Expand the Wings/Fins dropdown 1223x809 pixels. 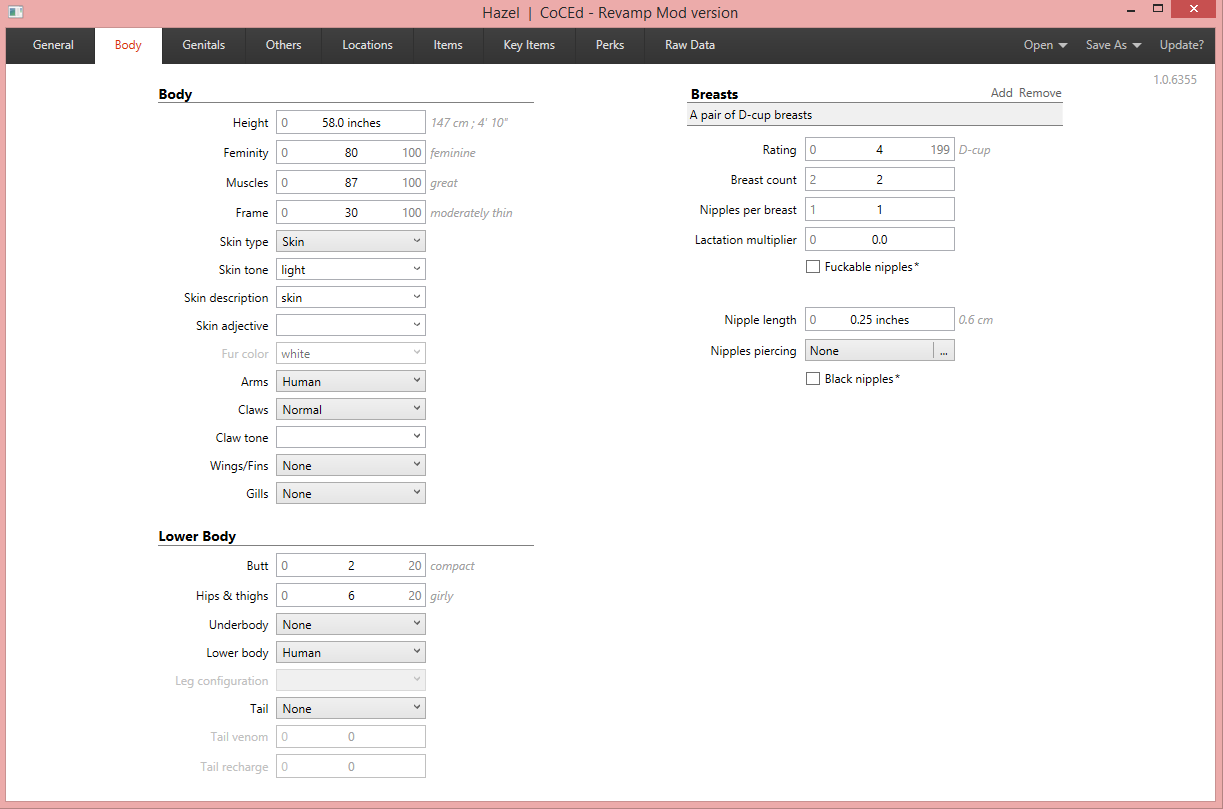(350, 465)
